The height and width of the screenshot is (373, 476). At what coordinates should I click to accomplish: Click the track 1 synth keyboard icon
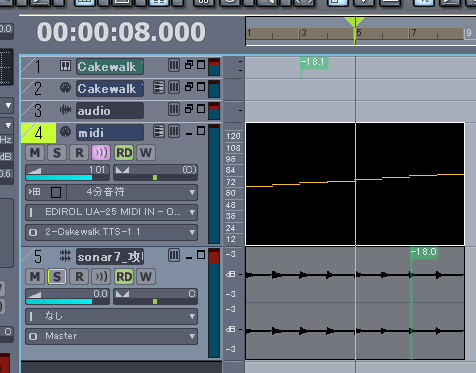[65, 66]
